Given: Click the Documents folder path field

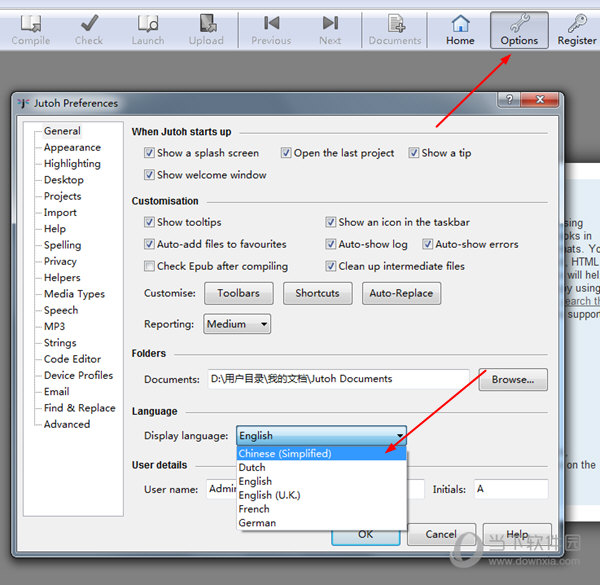Looking at the screenshot, I should [339, 379].
